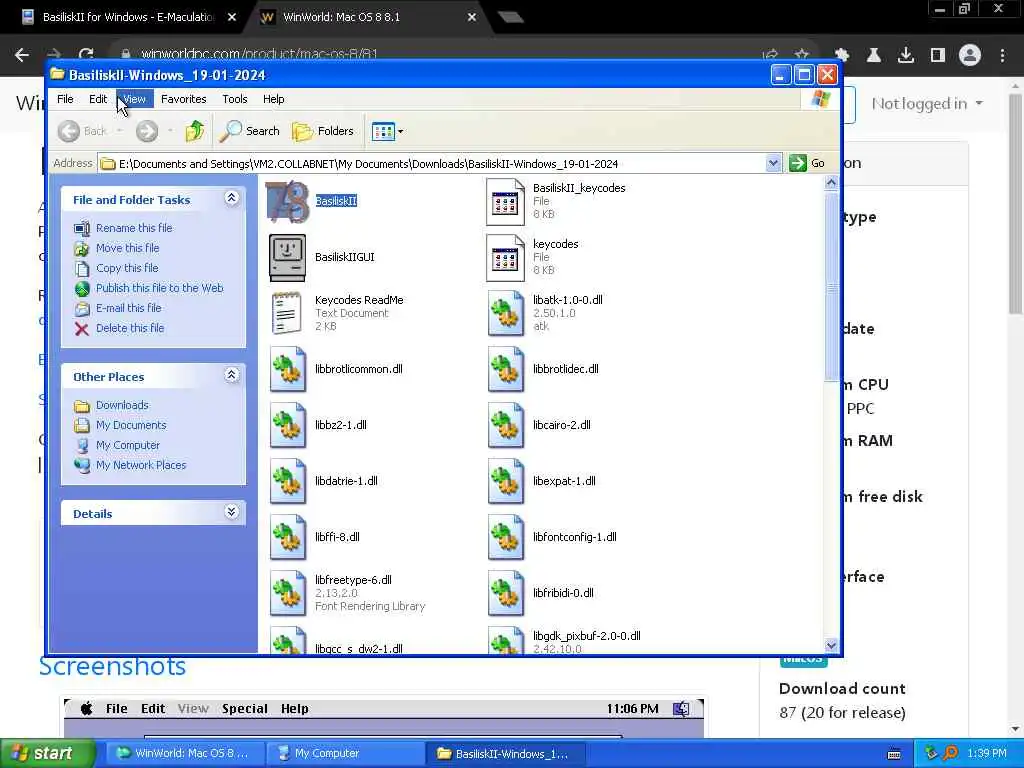Viewport: 1024px width, 768px height.
Task: Open the Favorites menu
Action: (184, 99)
